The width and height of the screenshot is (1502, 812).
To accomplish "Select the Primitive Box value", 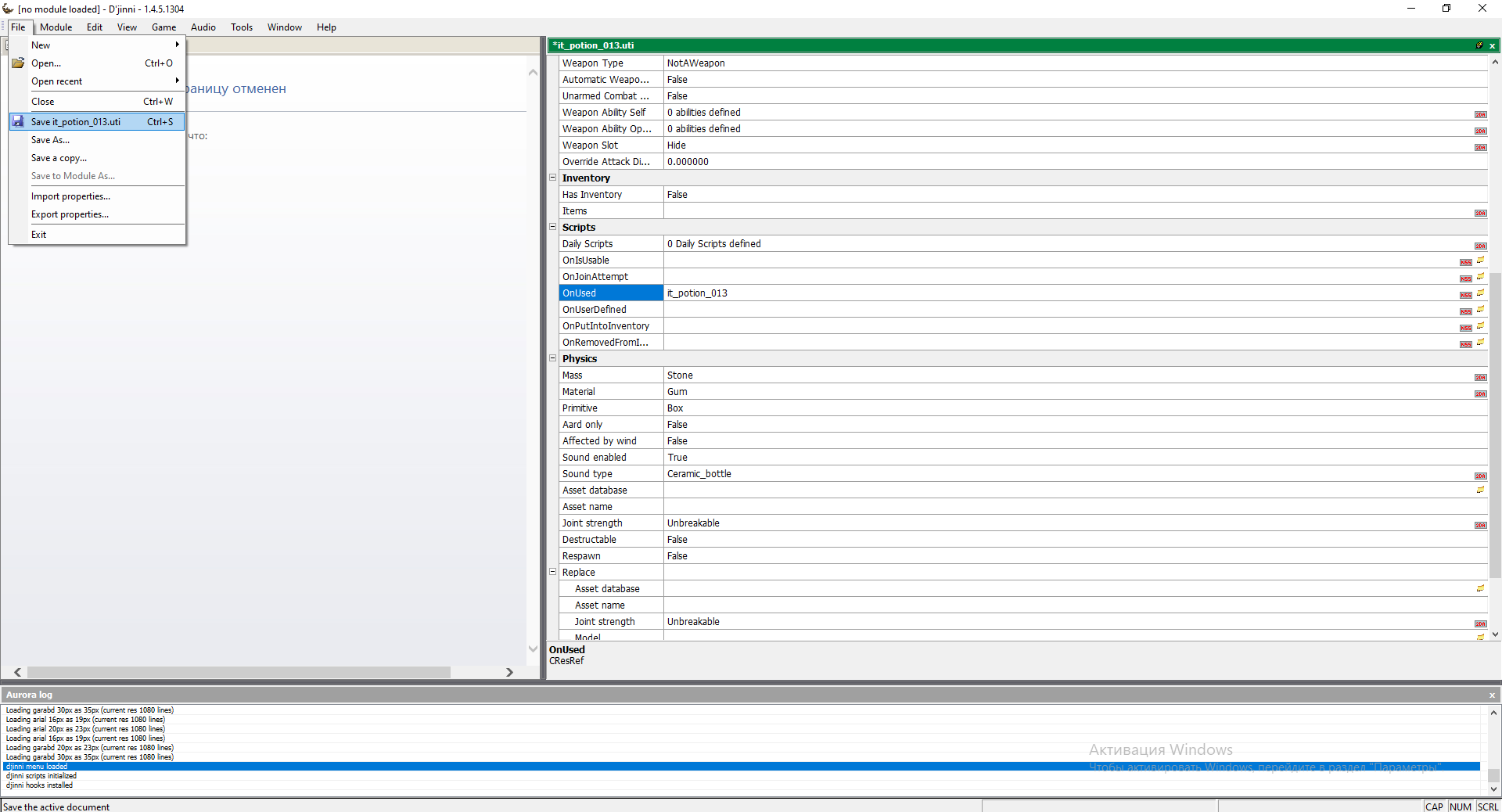I will pos(1076,408).
